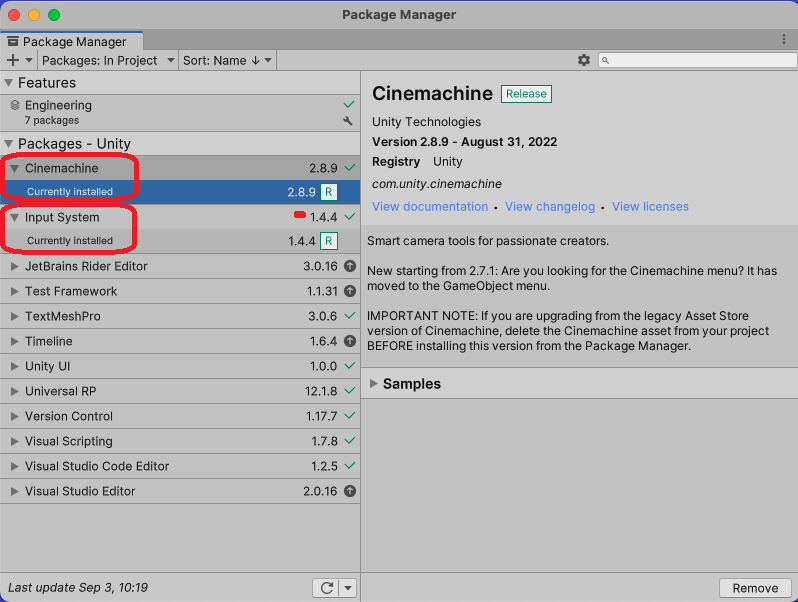Click into the package search field

700,60
